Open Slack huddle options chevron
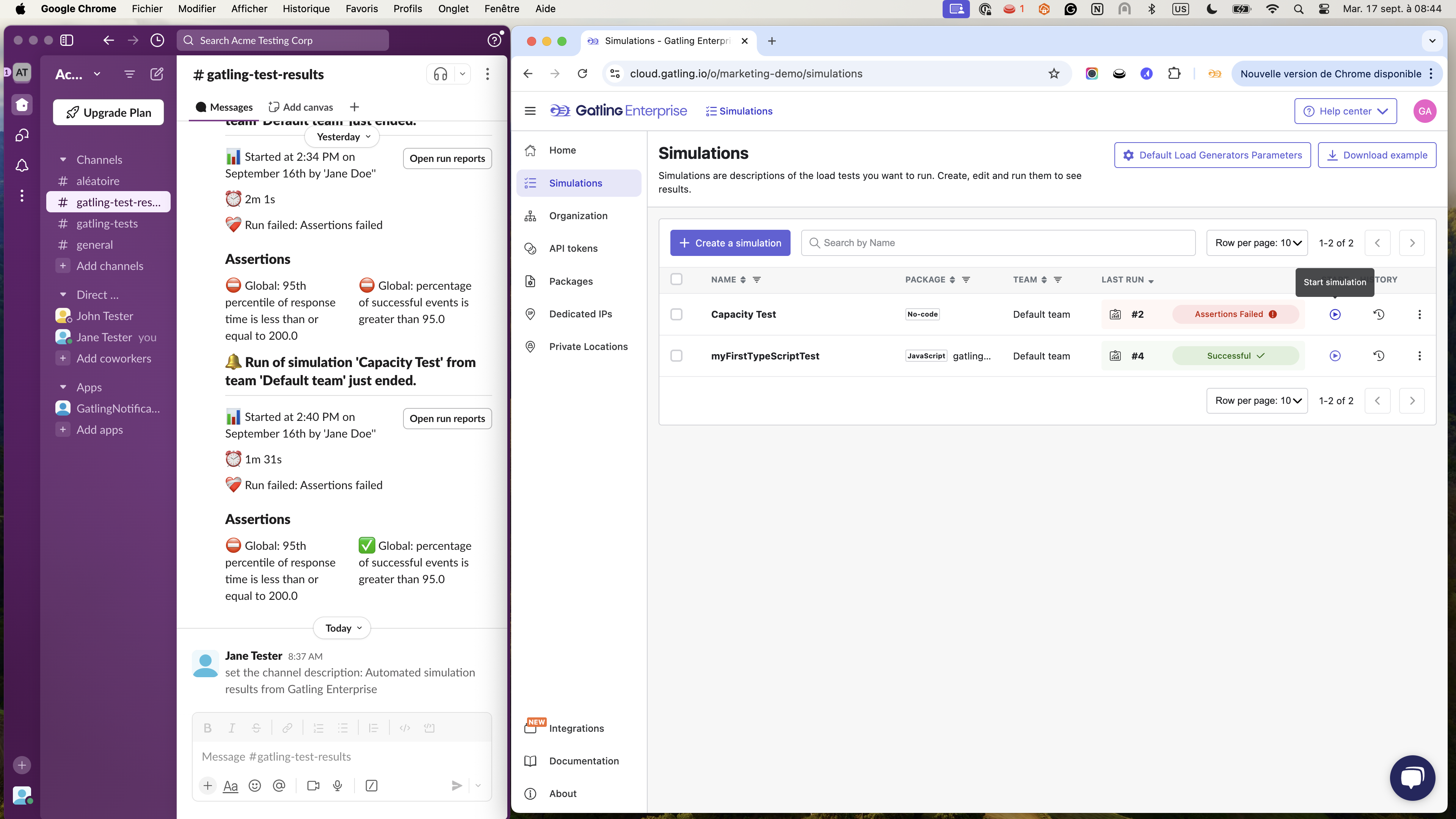 462,74
